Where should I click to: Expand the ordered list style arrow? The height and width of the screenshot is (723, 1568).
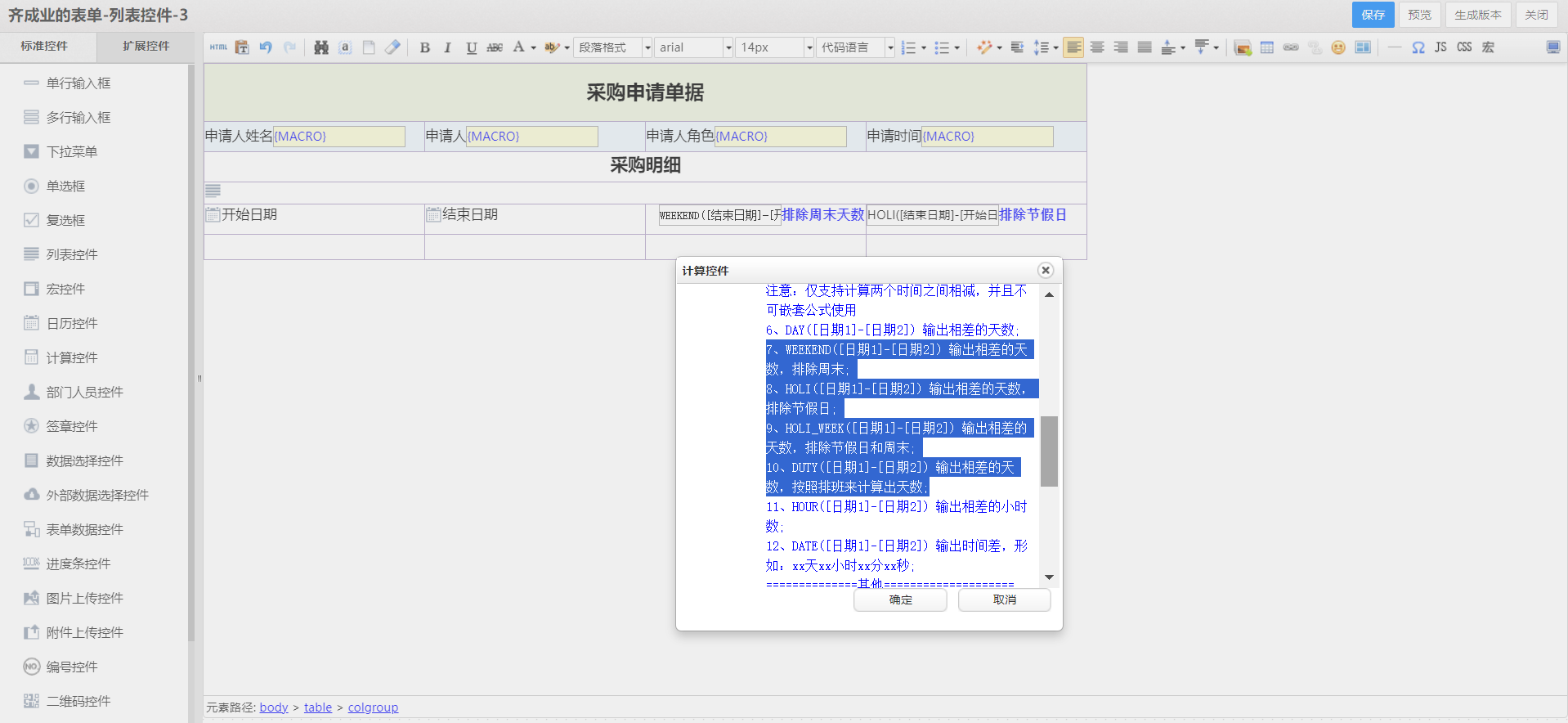[x=924, y=47]
